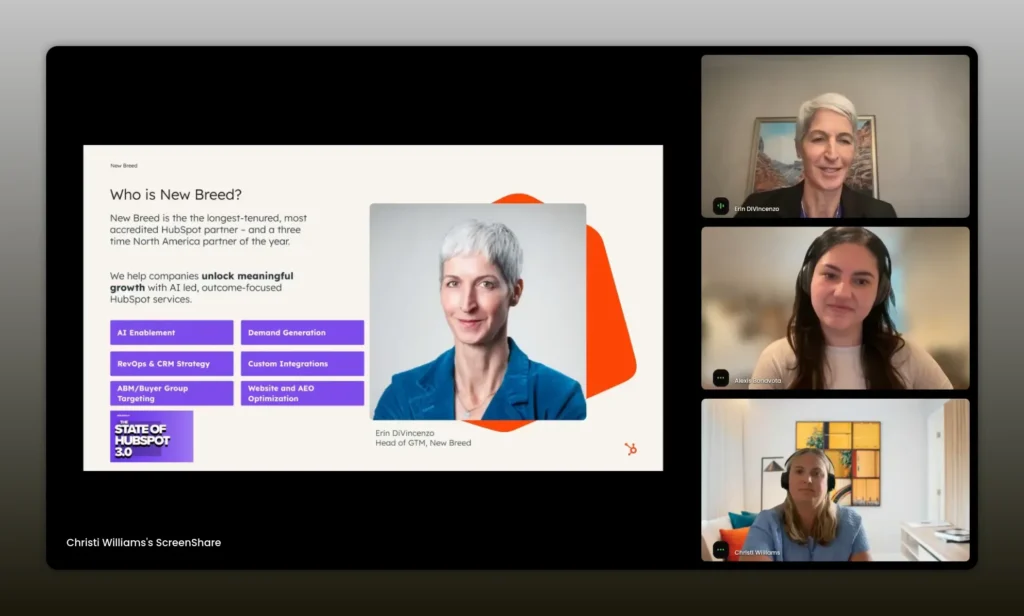The height and width of the screenshot is (616, 1024).
Task: Select the Demand Generation service box
Action: tap(302, 333)
